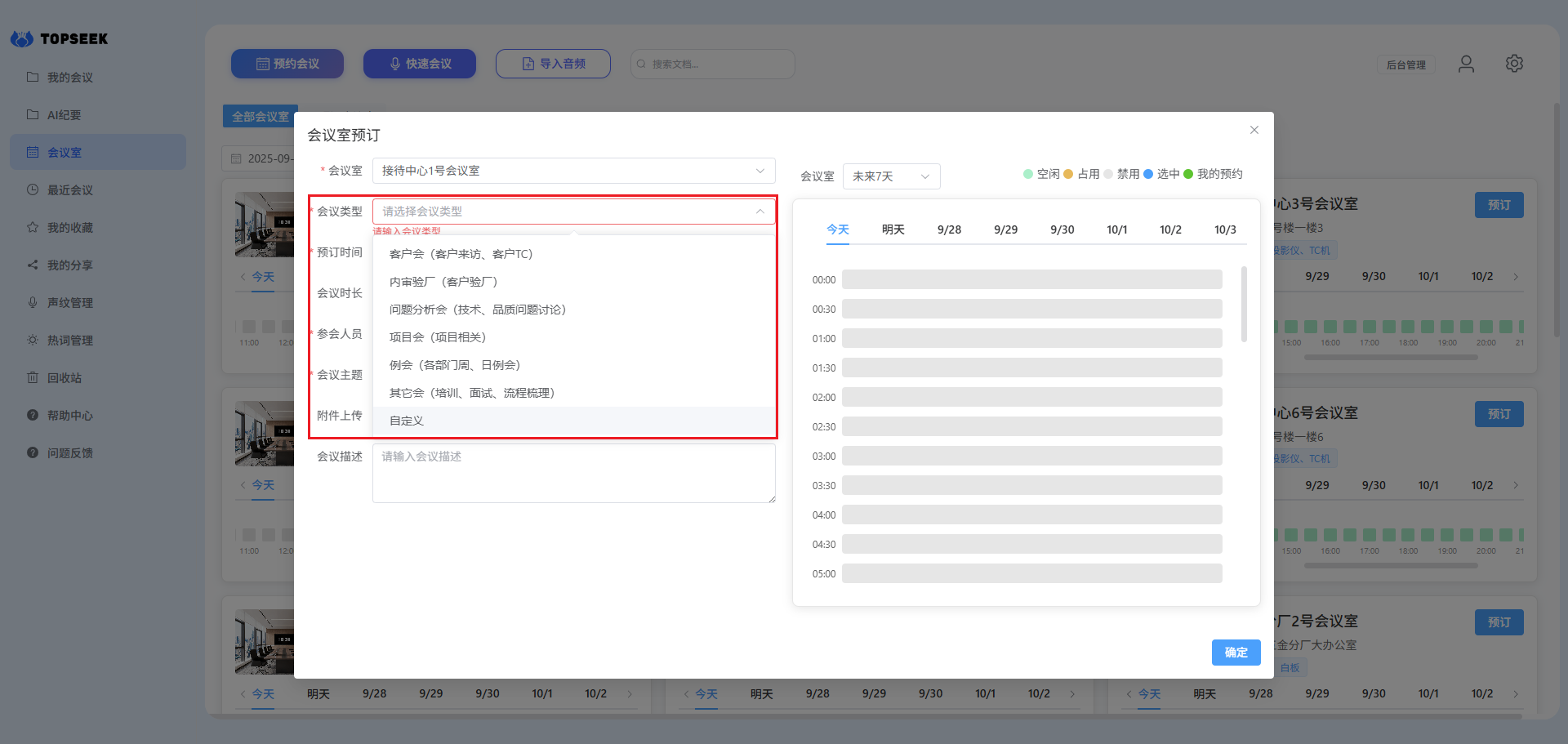
Task: Choose 自定义 from meeting type list
Action: click(x=407, y=421)
